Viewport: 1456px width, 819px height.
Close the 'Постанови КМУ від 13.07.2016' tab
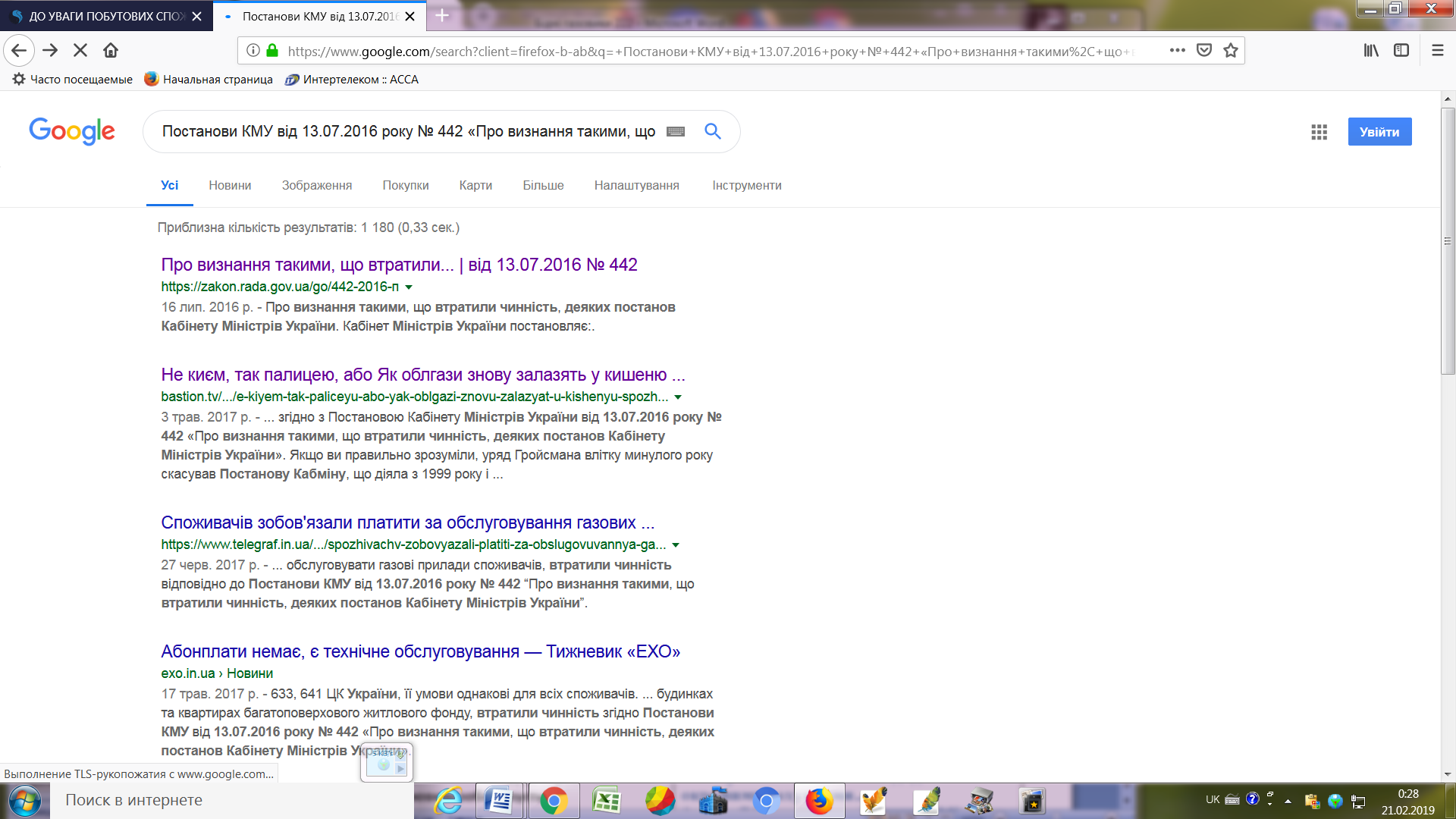pyautogui.click(x=409, y=16)
